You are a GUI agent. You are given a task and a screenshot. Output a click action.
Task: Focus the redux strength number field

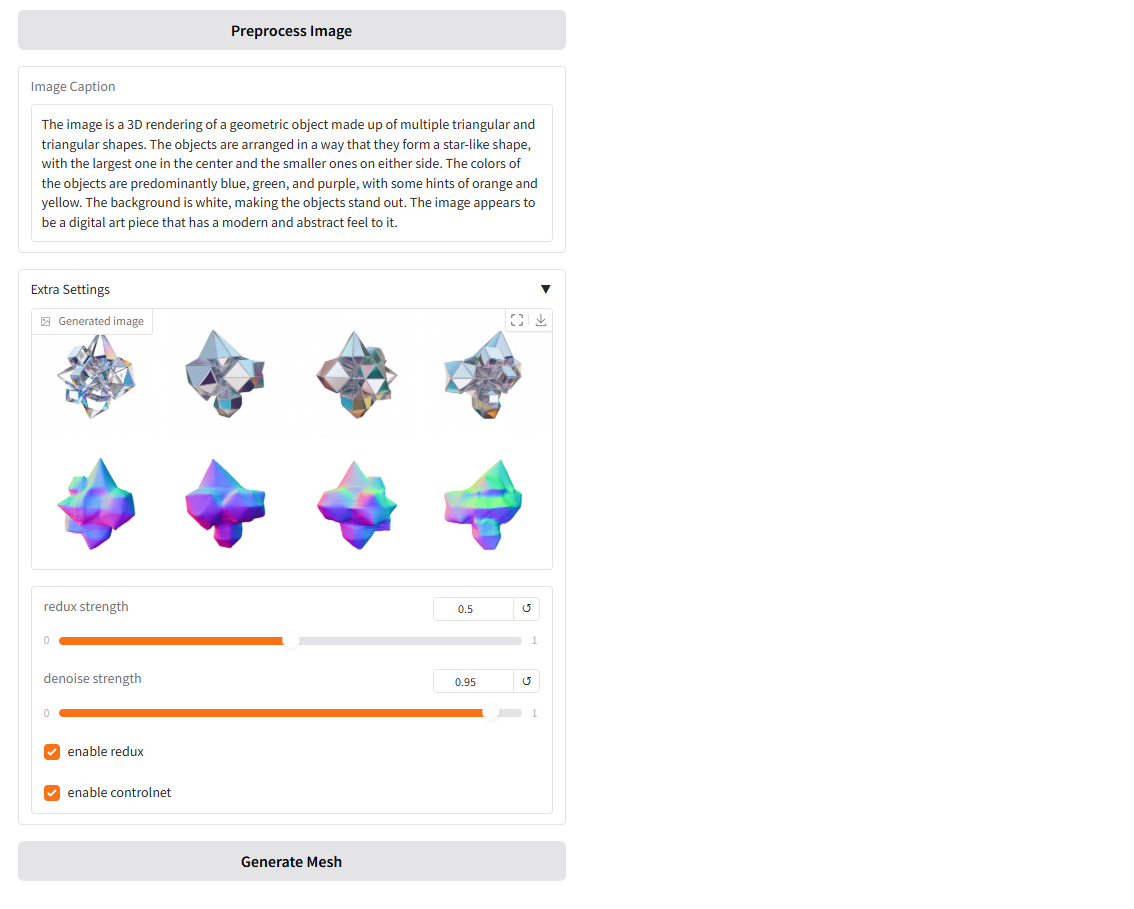click(472, 609)
